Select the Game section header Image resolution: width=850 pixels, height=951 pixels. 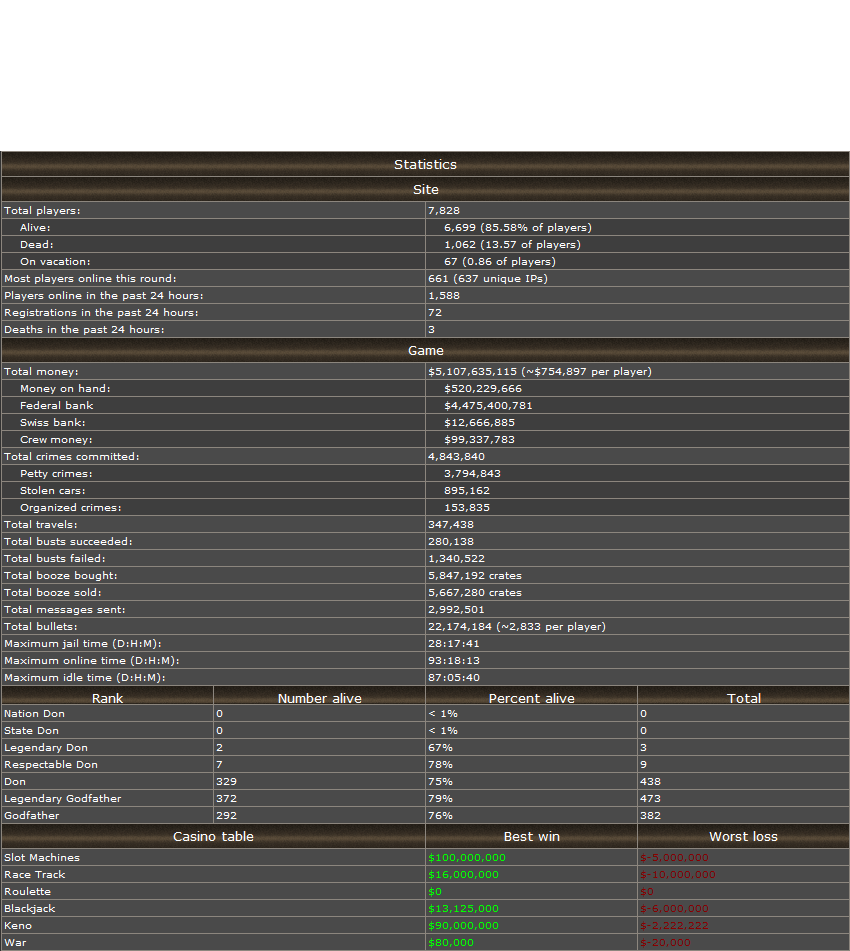(x=425, y=351)
